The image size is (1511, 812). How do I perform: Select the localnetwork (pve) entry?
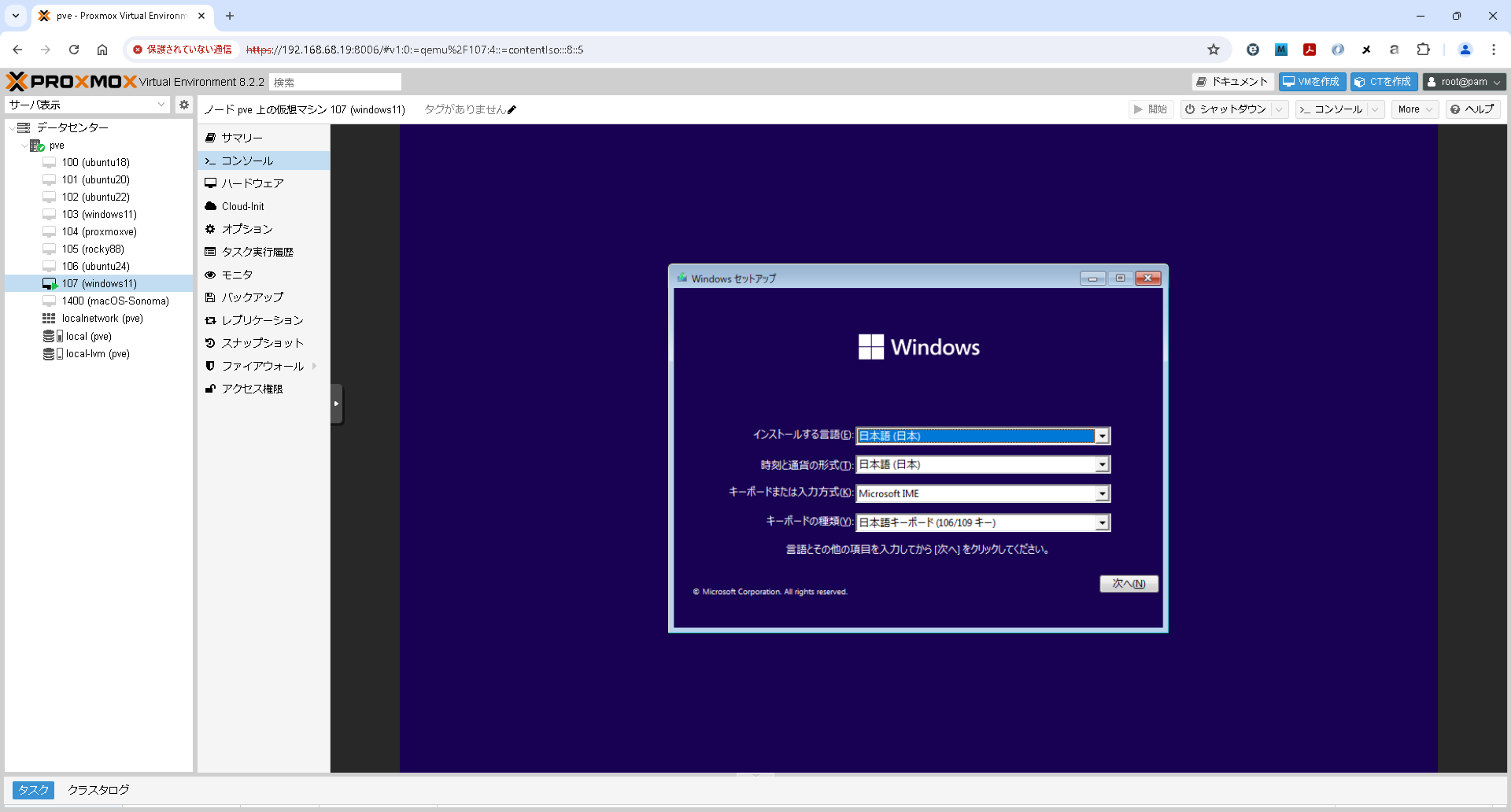click(x=102, y=319)
